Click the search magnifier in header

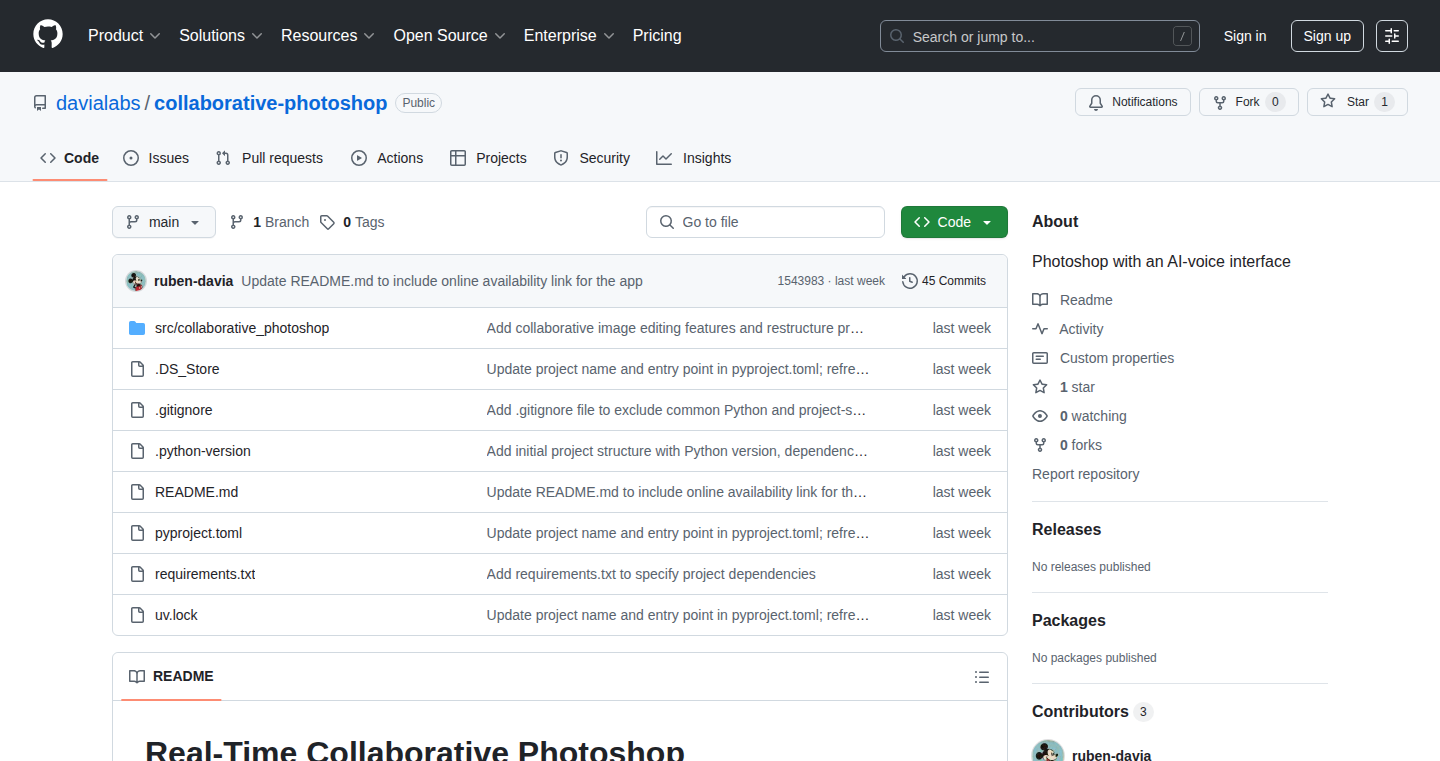tap(897, 37)
